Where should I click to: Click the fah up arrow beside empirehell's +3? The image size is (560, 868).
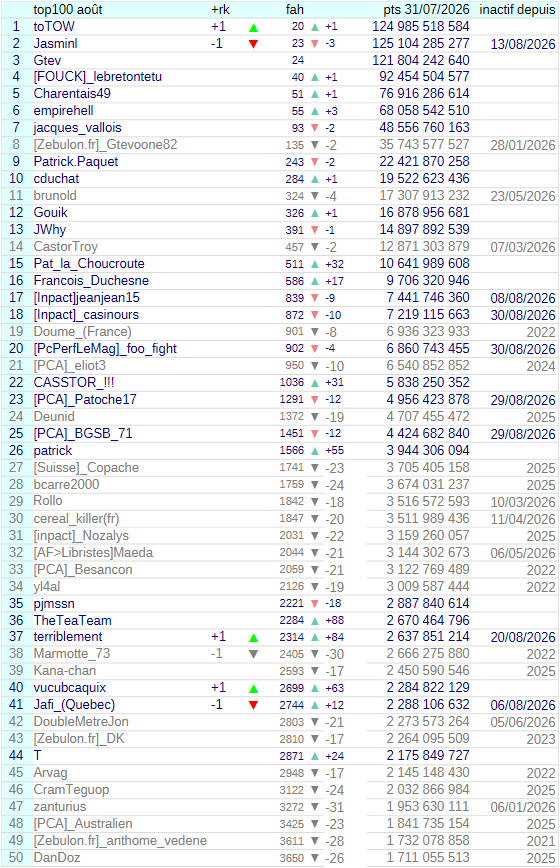315,111
